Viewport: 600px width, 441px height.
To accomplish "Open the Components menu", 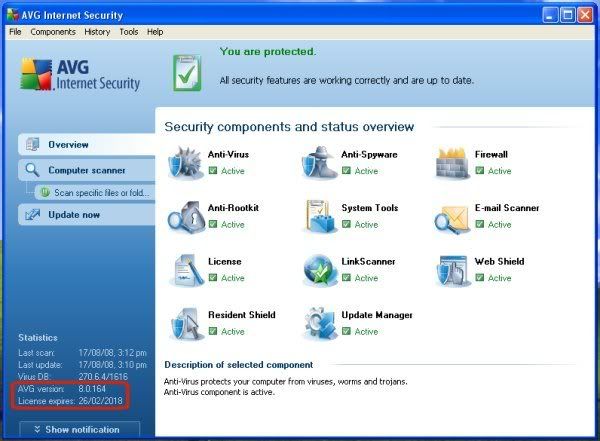I will pyautogui.click(x=53, y=32).
